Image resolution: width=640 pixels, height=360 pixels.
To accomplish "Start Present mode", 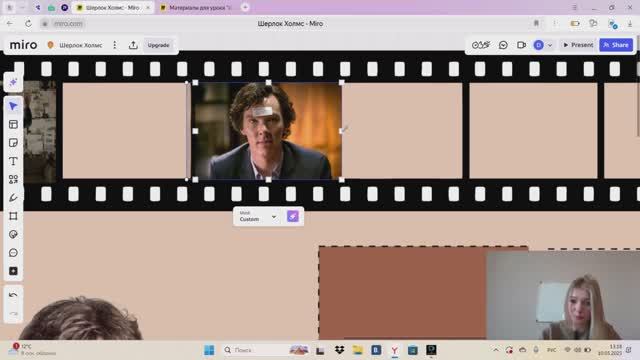I will click(578, 45).
